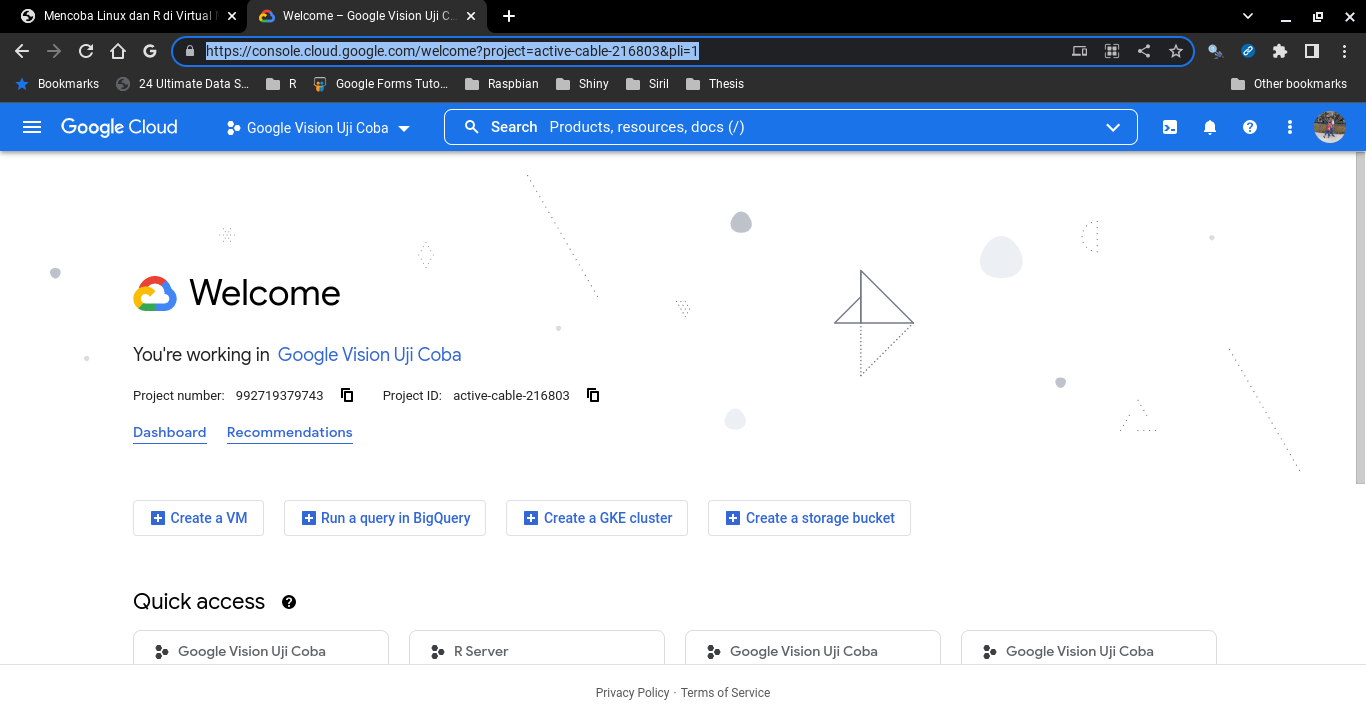Copy the project ID
Screen dimensions: 1366x720
(593, 395)
